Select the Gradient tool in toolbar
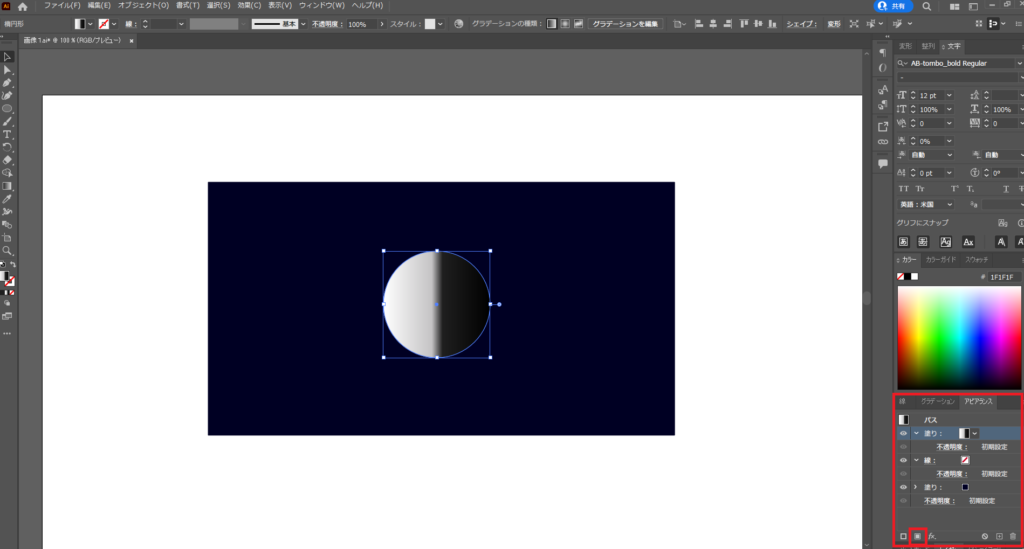This screenshot has height=549, width=1024. (7, 186)
